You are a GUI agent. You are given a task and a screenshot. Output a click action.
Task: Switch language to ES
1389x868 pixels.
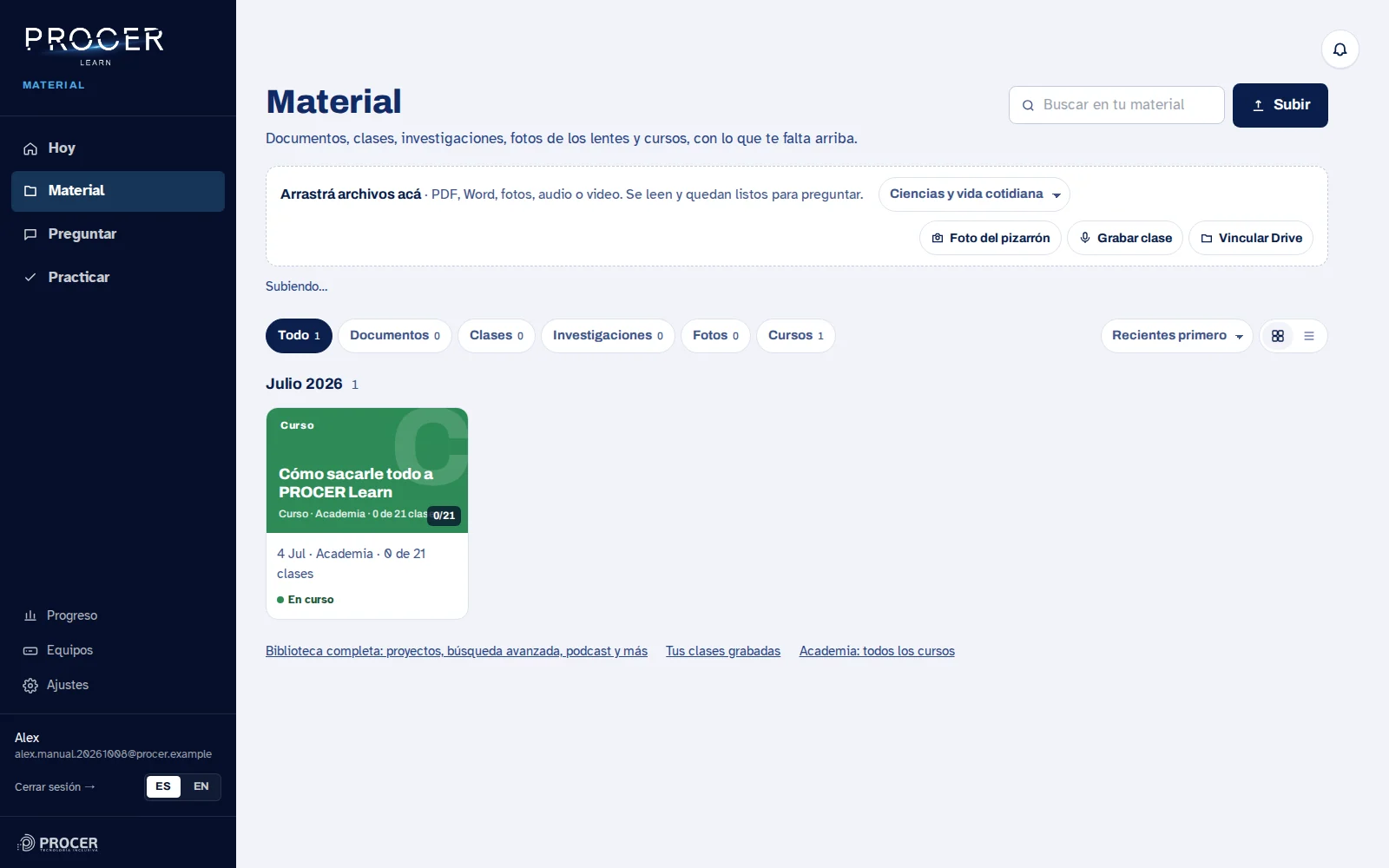163,786
